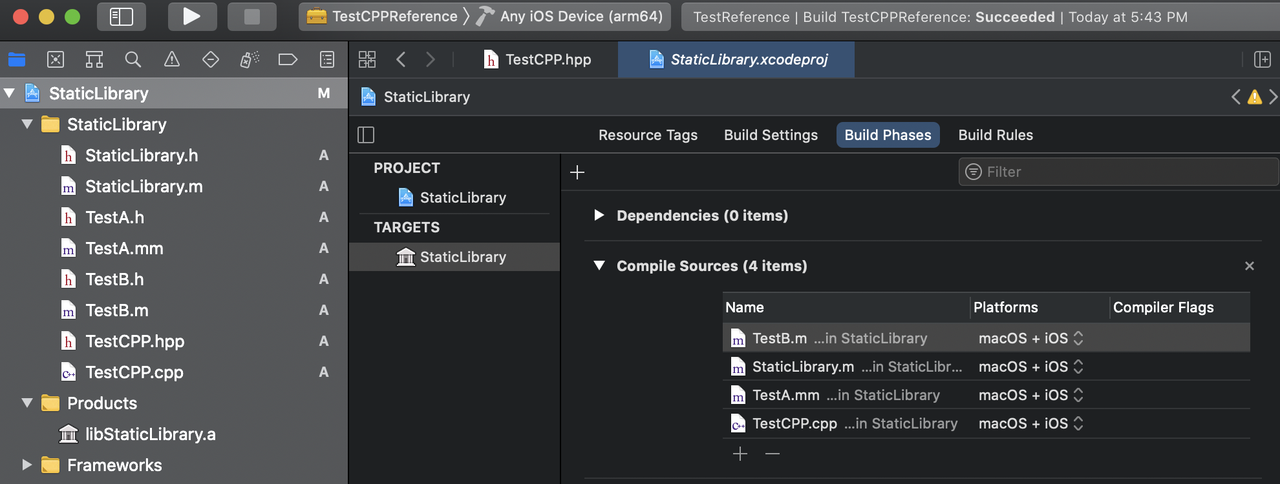This screenshot has height=484, width=1280.
Task: Click the Name column header
Action: pyautogui.click(x=846, y=307)
